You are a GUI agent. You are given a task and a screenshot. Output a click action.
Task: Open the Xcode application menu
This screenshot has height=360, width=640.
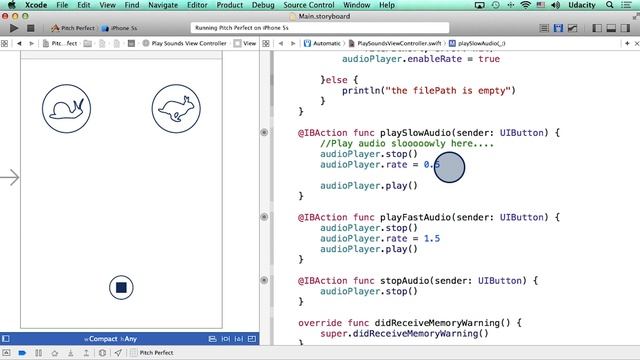pyautogui.click(x=36, y=5)
